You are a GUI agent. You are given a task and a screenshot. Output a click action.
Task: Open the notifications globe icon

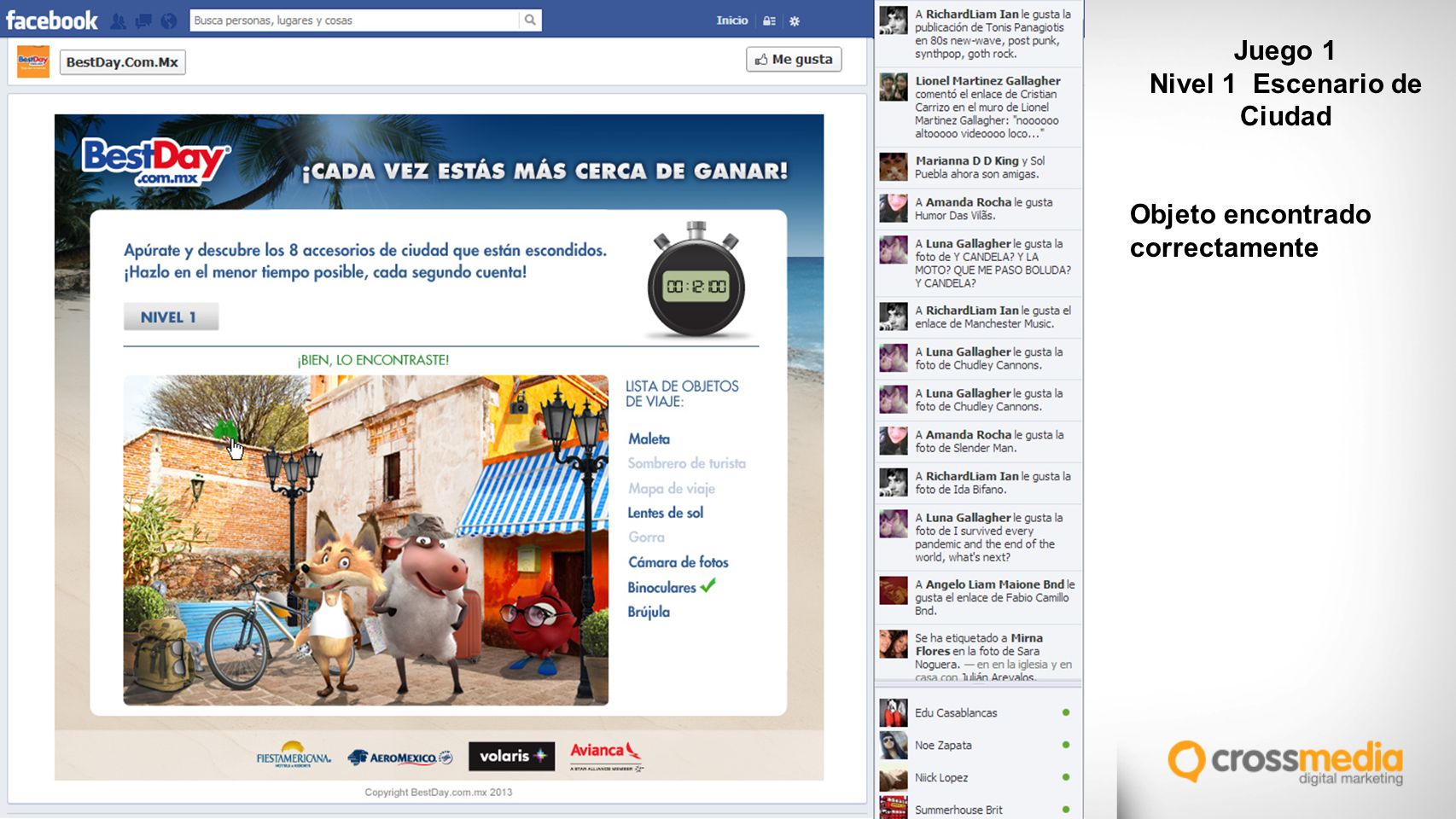[169, 20]
